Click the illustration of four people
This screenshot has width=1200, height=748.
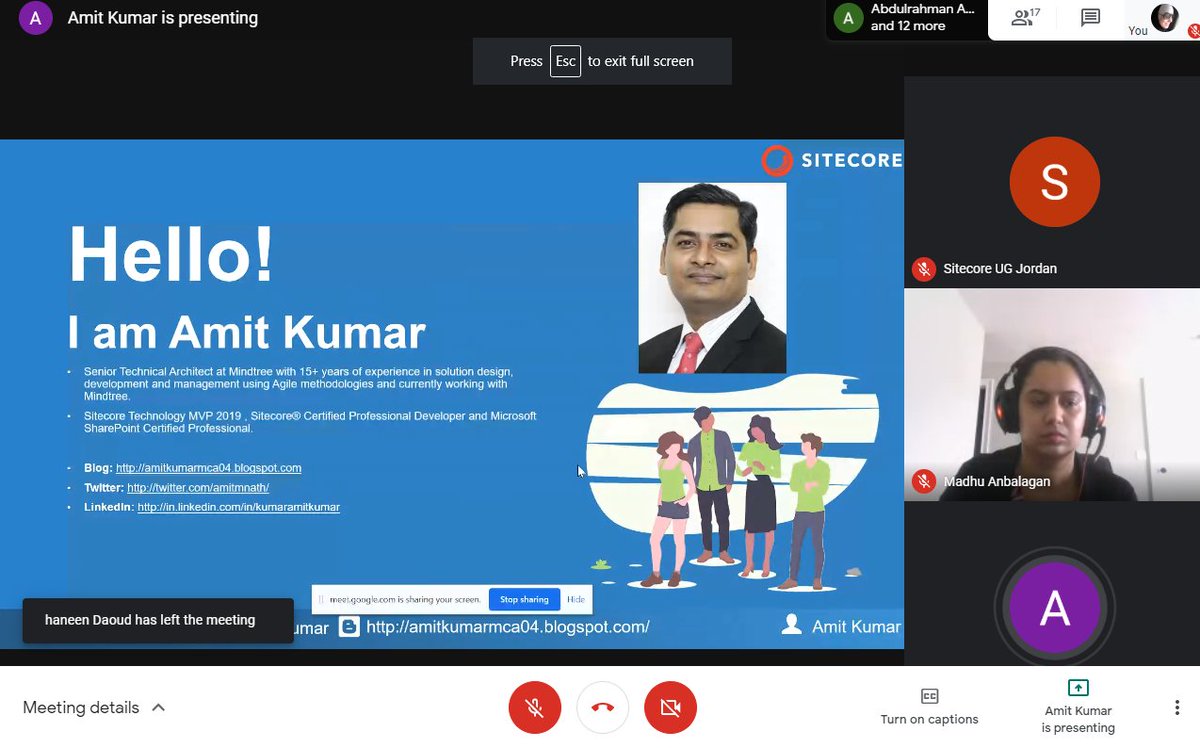coord(732,483)
